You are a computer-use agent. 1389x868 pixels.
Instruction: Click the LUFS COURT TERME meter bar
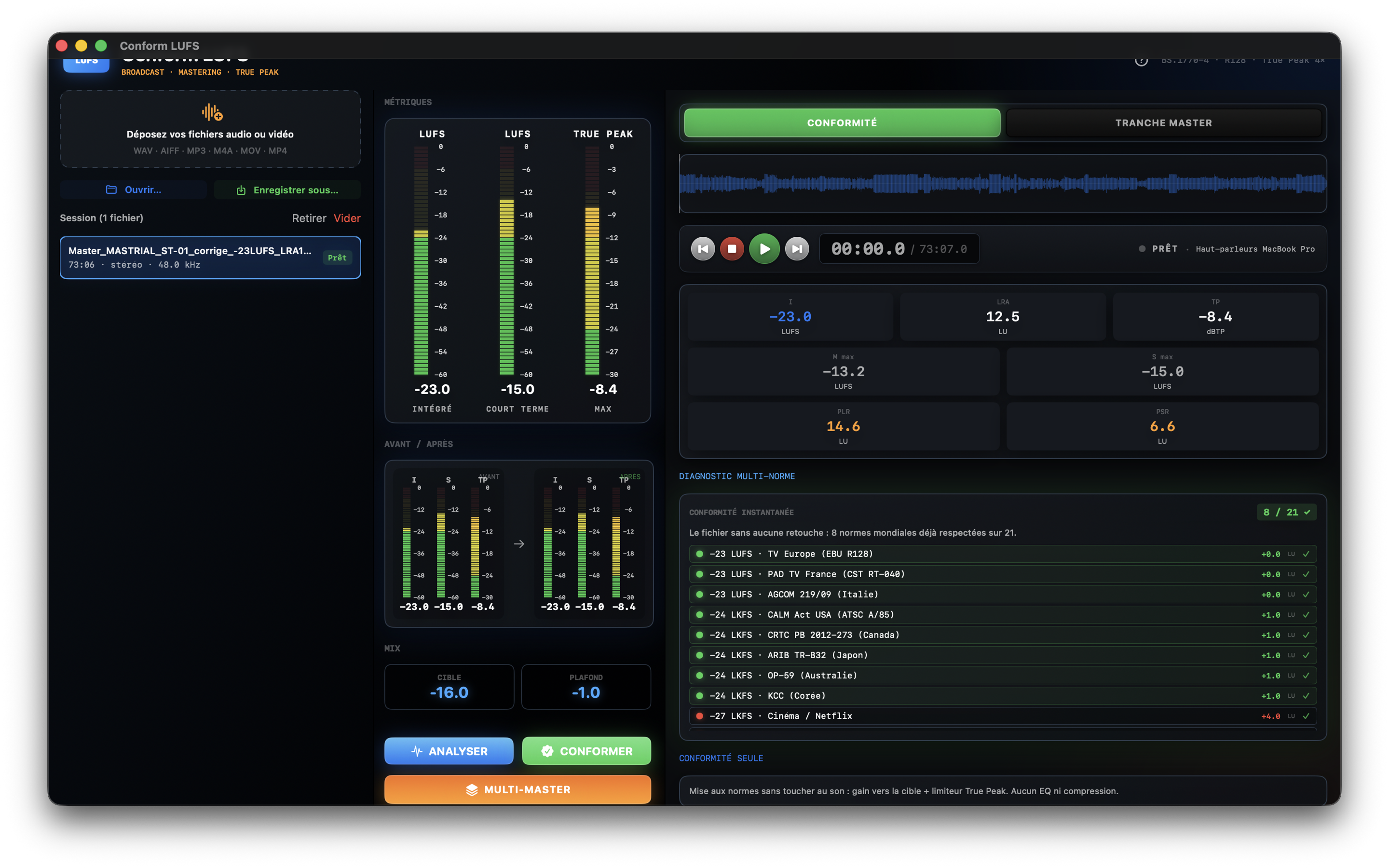tap(506, 260)
